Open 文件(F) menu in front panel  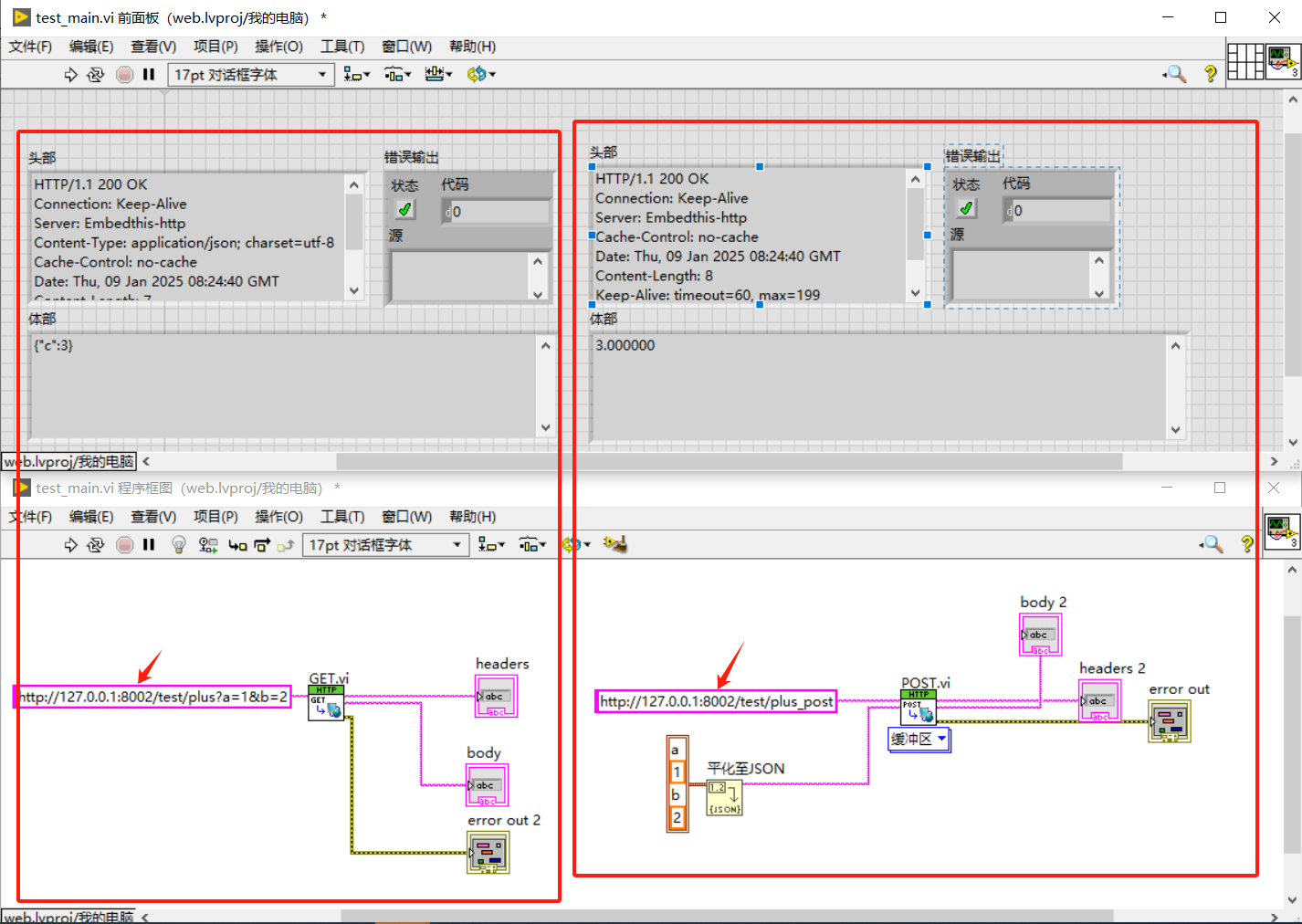[x=30, y=47]
